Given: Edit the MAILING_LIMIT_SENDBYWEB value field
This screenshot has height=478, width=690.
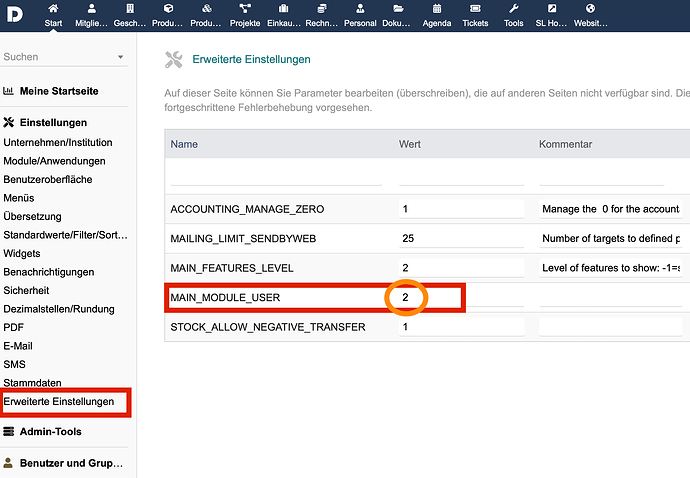Looking at the screenshot, I should 461,239.
